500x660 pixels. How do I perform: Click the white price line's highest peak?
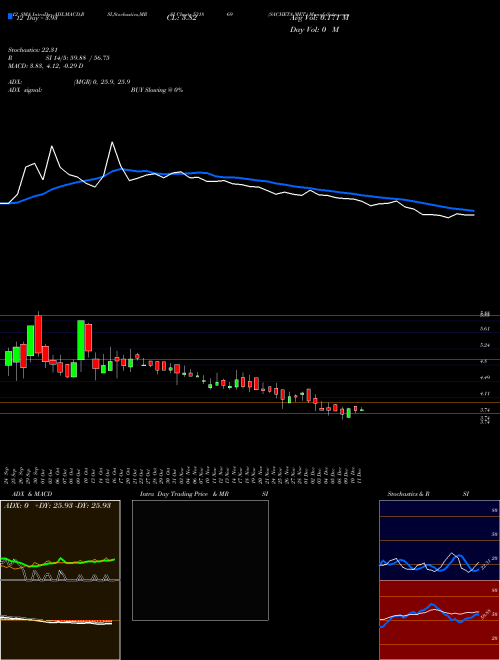tap(112, 143)
